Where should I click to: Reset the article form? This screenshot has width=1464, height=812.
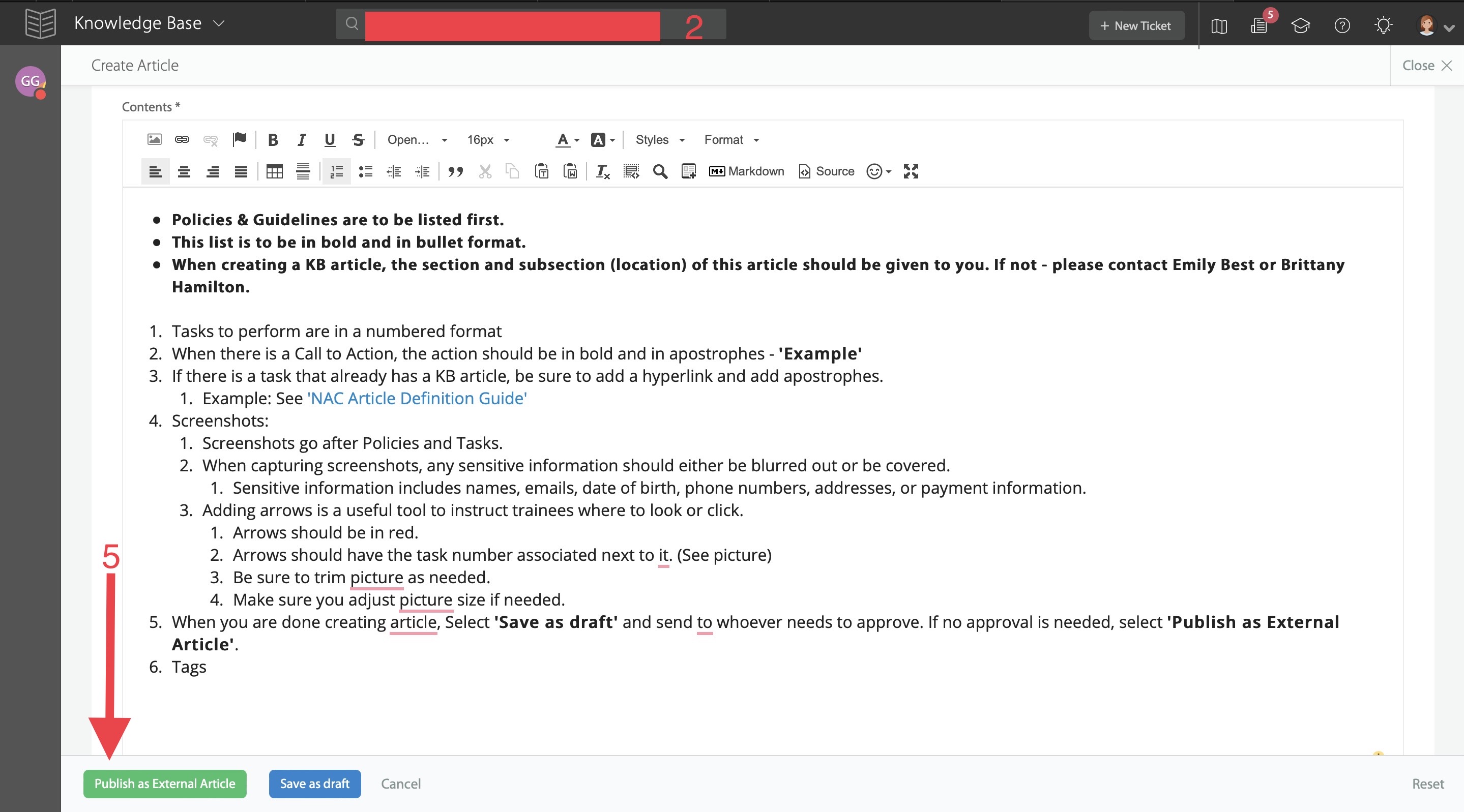pyautogui.click(x=1427, y=784)
